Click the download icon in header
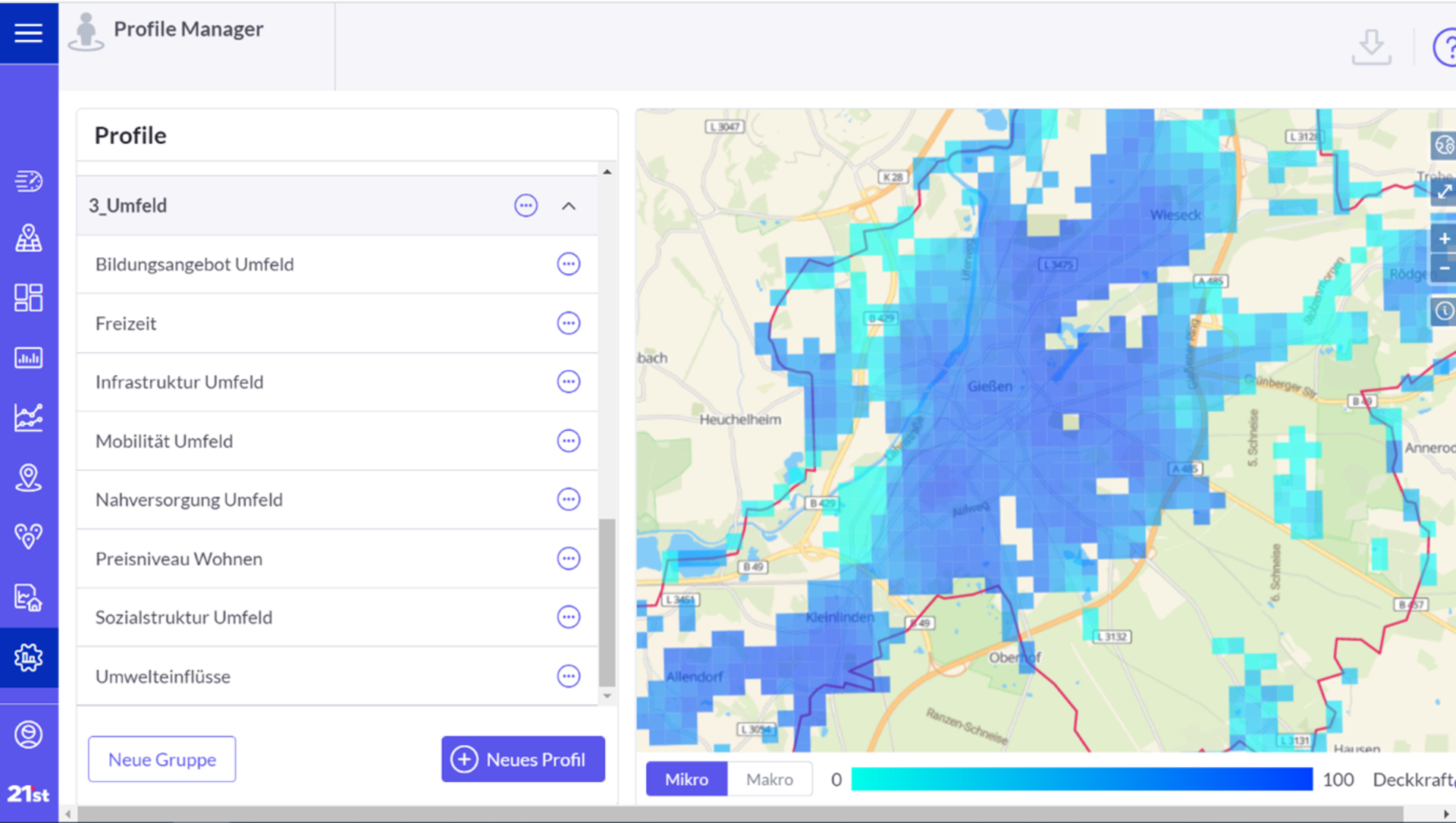This screenshot has width=1456, height=823. [1370, 47]
